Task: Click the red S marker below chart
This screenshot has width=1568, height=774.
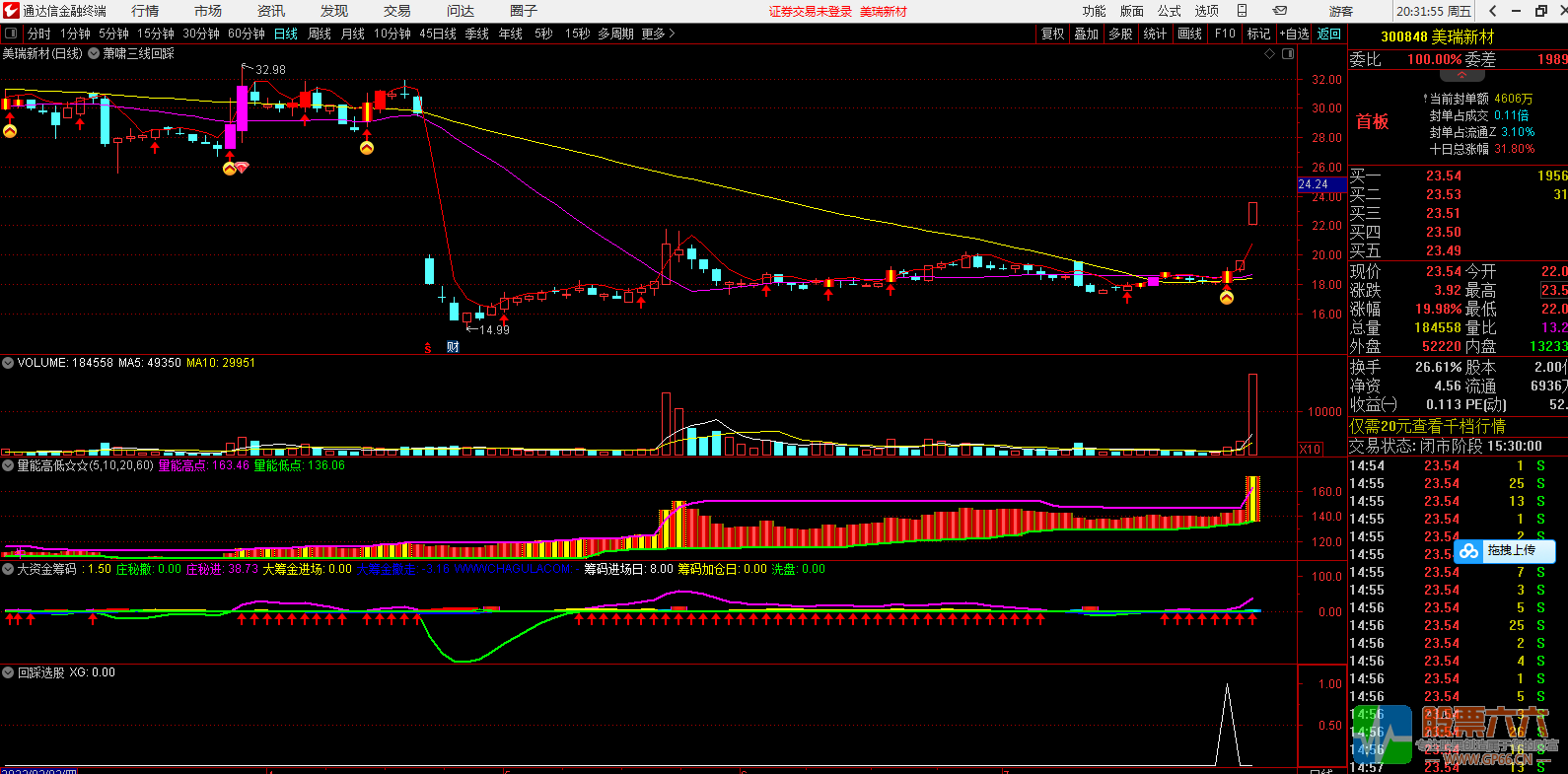Action: pyautogui.click(x=428, y=347)
